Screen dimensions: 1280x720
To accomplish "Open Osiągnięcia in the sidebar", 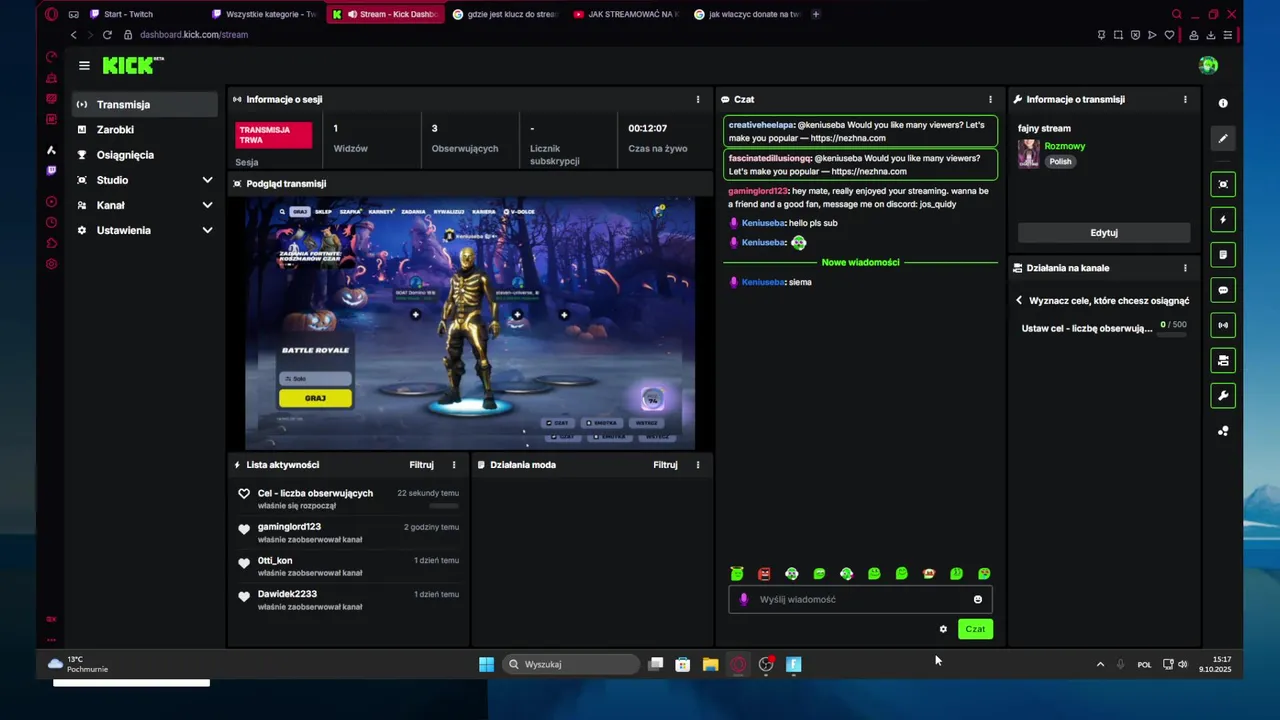I will coord(145,155).
